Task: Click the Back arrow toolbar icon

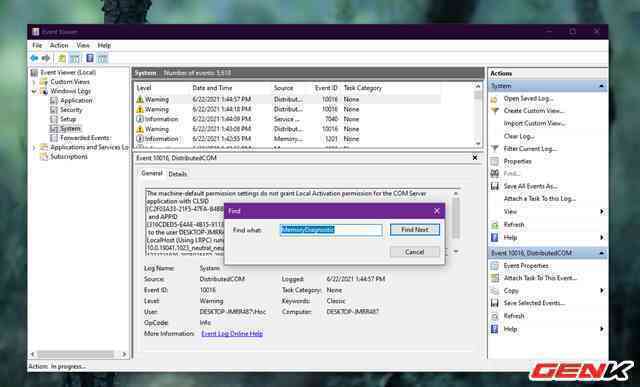Action: [34, 58]
